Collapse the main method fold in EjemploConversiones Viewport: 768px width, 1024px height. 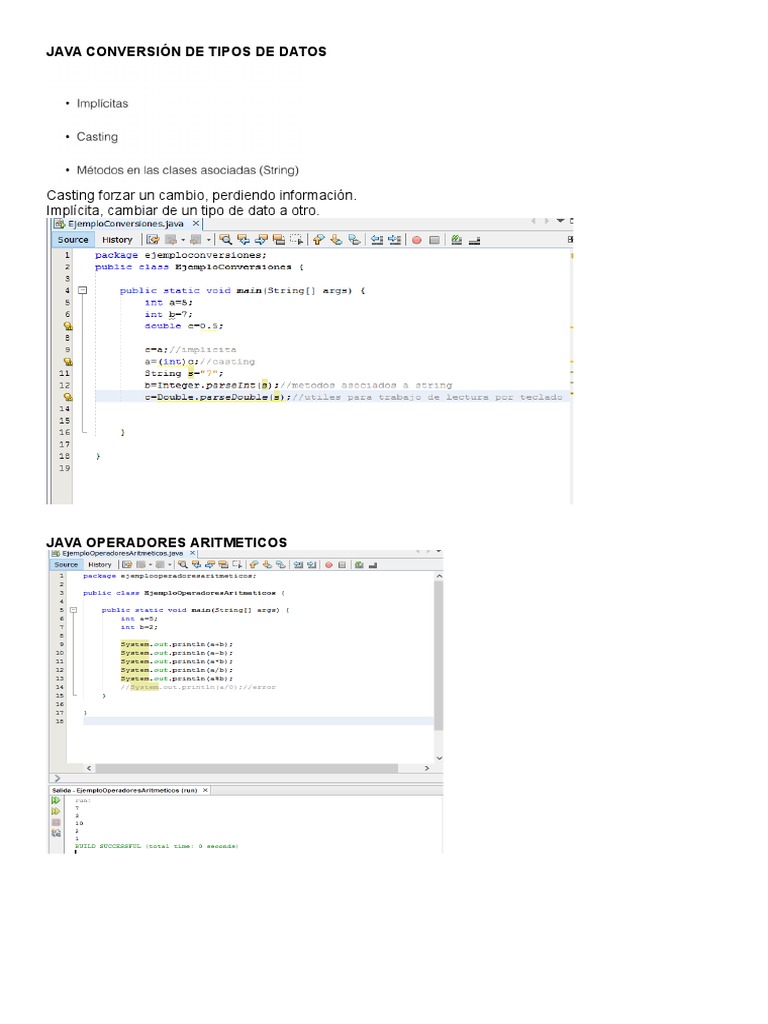pyautogui.click(x=82, y=290)
